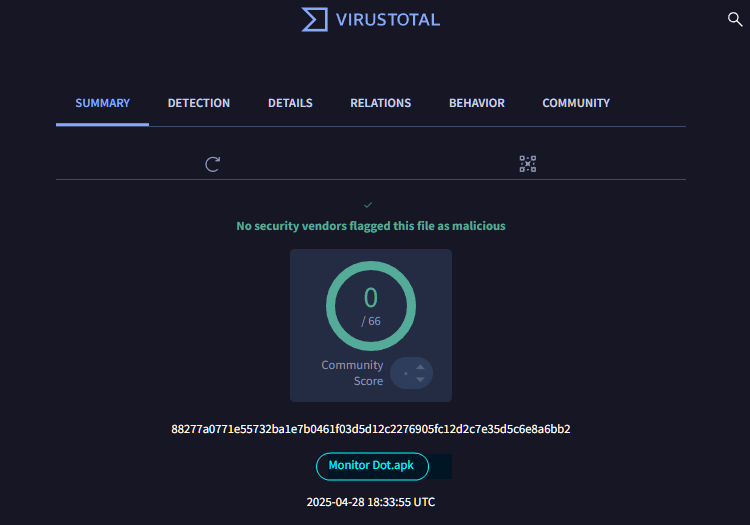Click the 2025-04-28 18:33:55 UTC timestamp
The image size is (750, 525).
pos(371,502)
